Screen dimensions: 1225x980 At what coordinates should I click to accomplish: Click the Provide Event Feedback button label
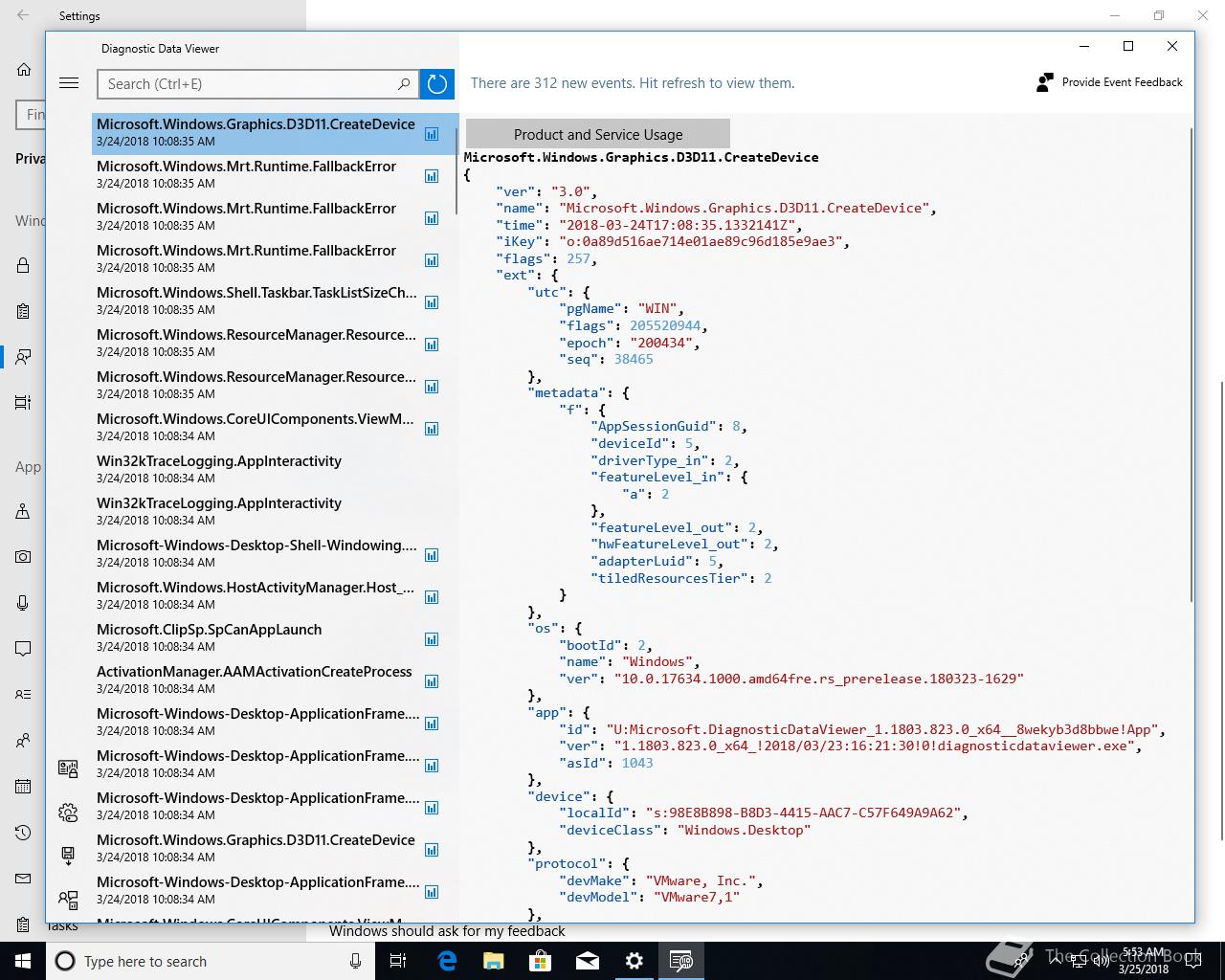1123,82
